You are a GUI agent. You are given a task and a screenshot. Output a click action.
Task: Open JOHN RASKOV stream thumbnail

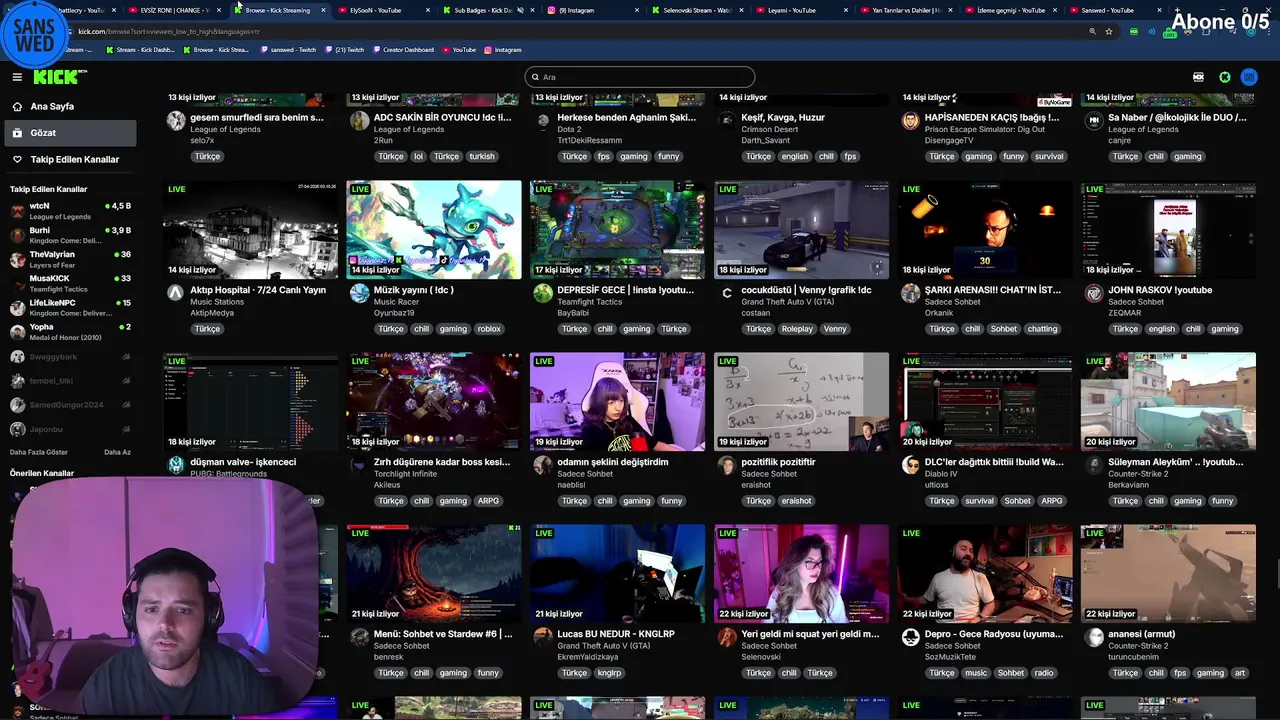pos(1168,229)
